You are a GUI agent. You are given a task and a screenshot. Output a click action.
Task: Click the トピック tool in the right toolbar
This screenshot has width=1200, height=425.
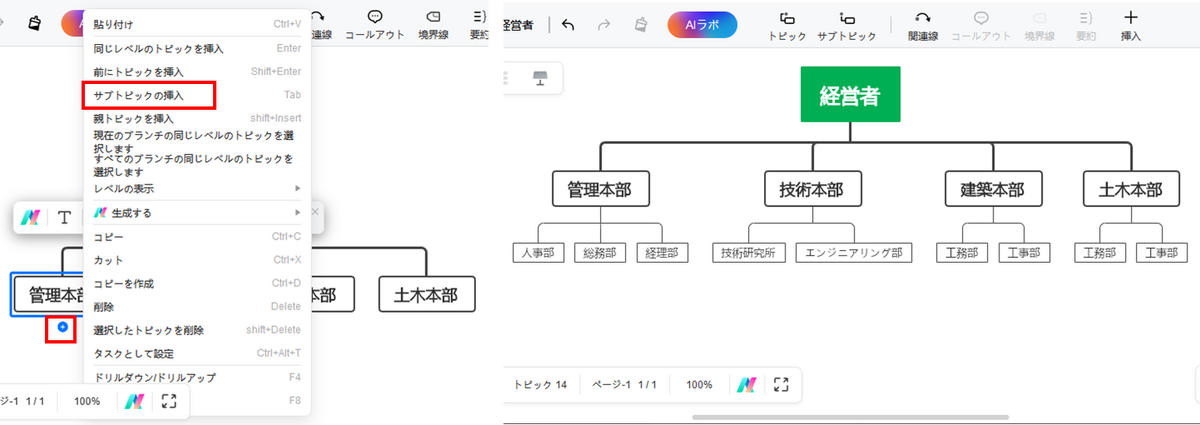[787, 26]
